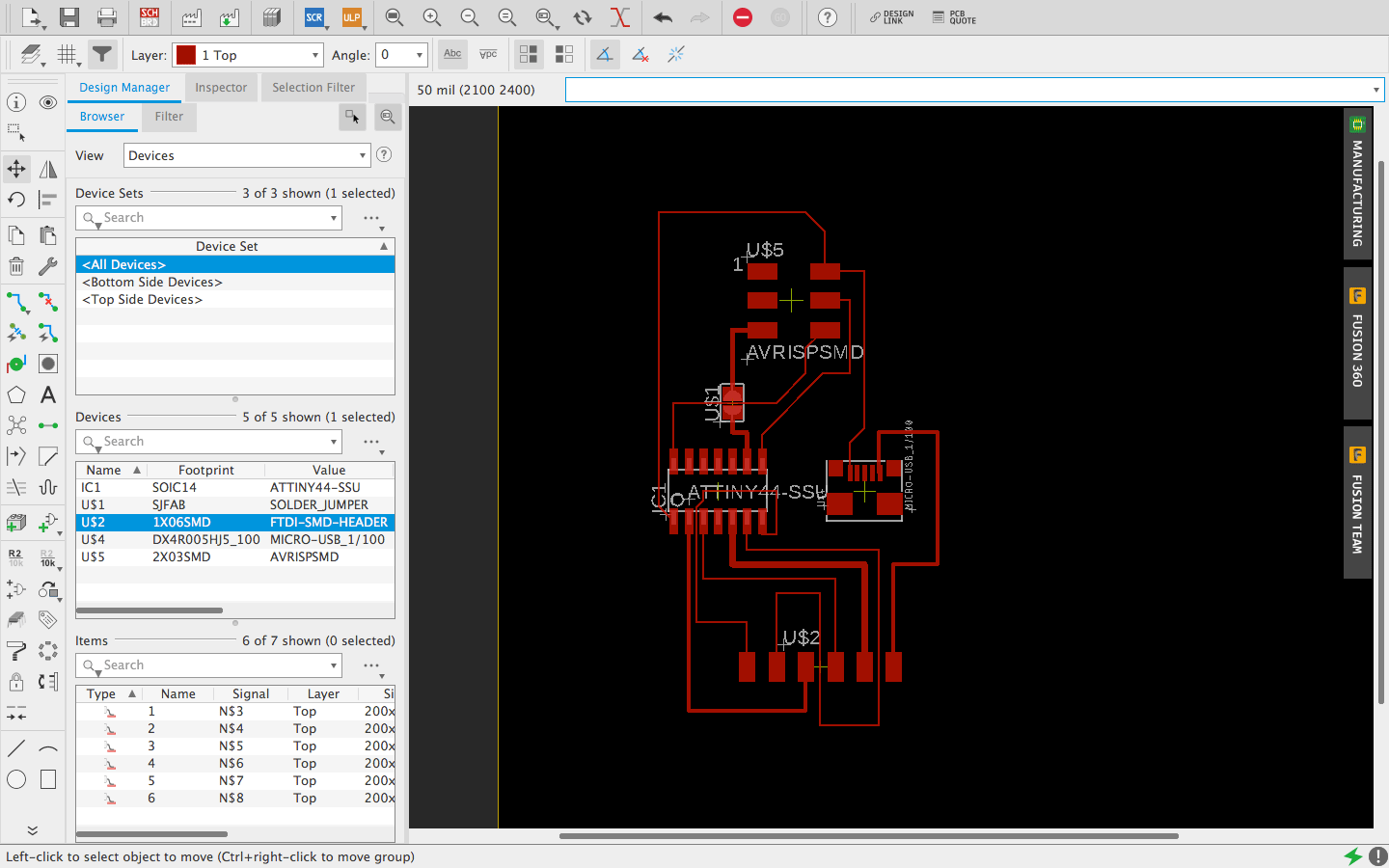The height and width of the screenshot is (868, 1389).
Task: Pick the Polygon tool
Action: [16, 395]
